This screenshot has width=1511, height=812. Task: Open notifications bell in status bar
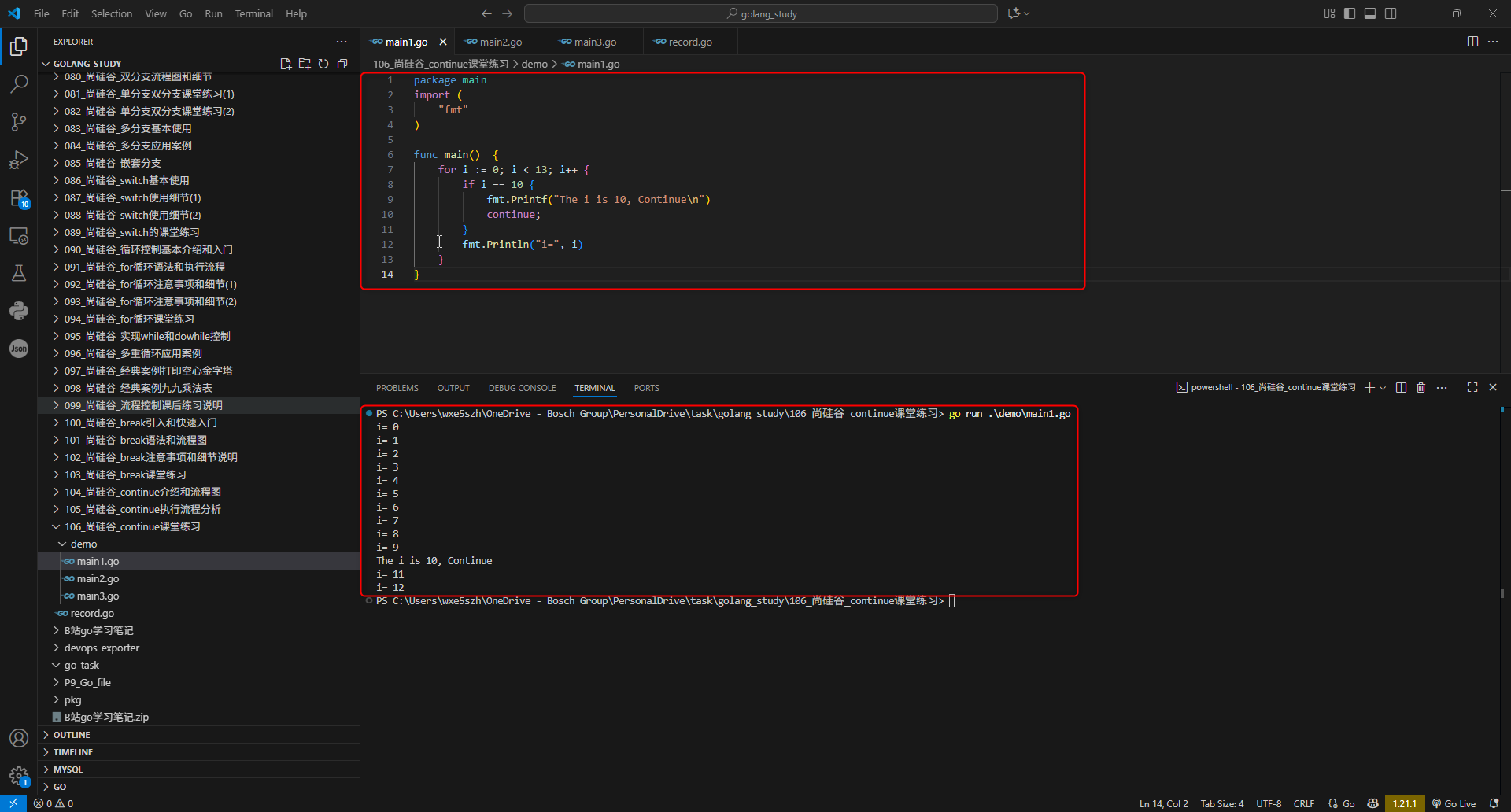[x=1494, y=803]
